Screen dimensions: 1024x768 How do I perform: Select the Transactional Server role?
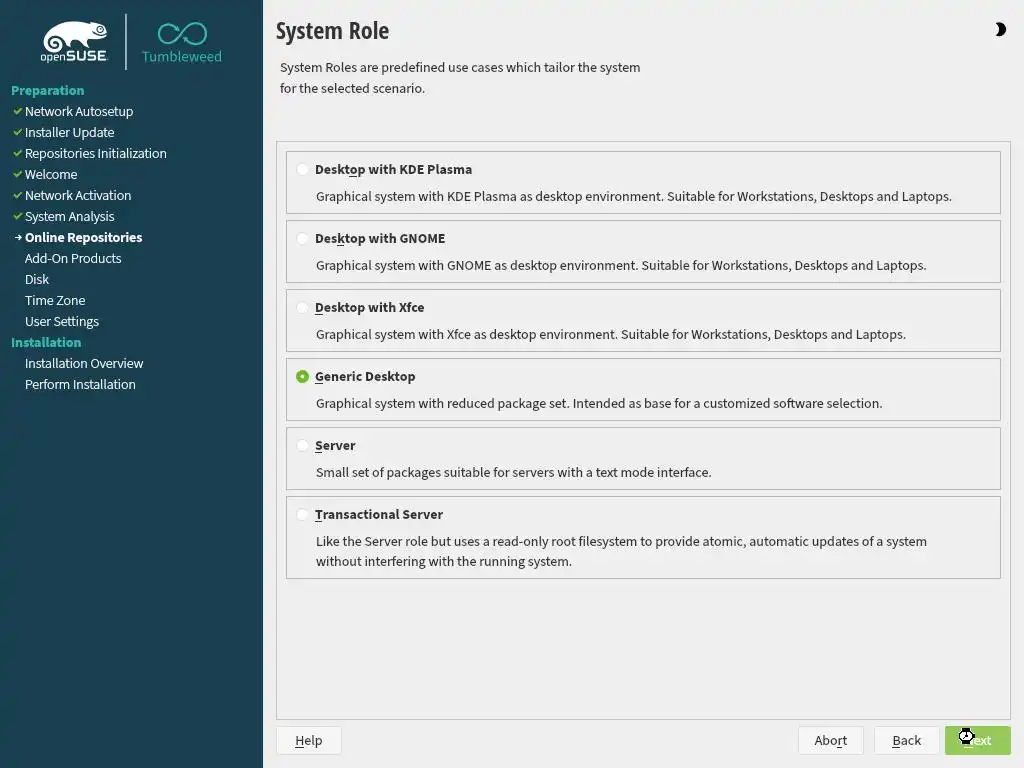tap(303, 515)
